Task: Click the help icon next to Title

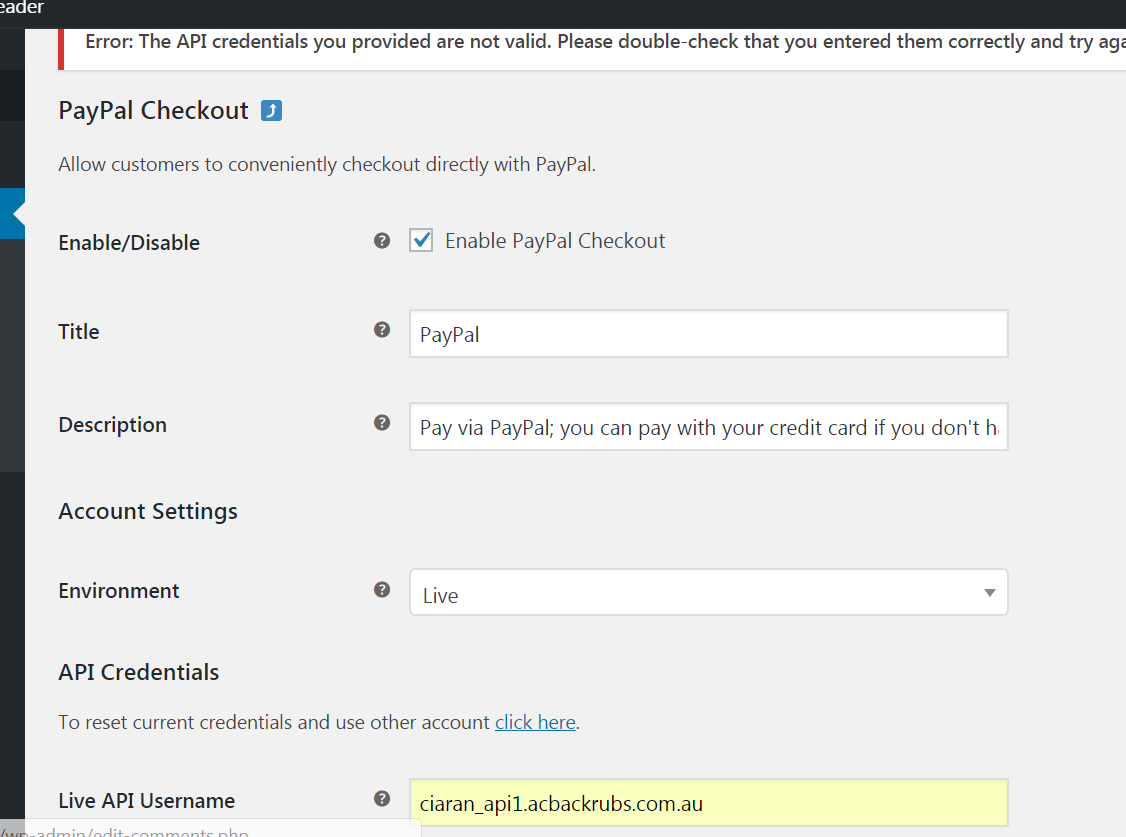Action: pyautogui.click(x=382, y=330)
